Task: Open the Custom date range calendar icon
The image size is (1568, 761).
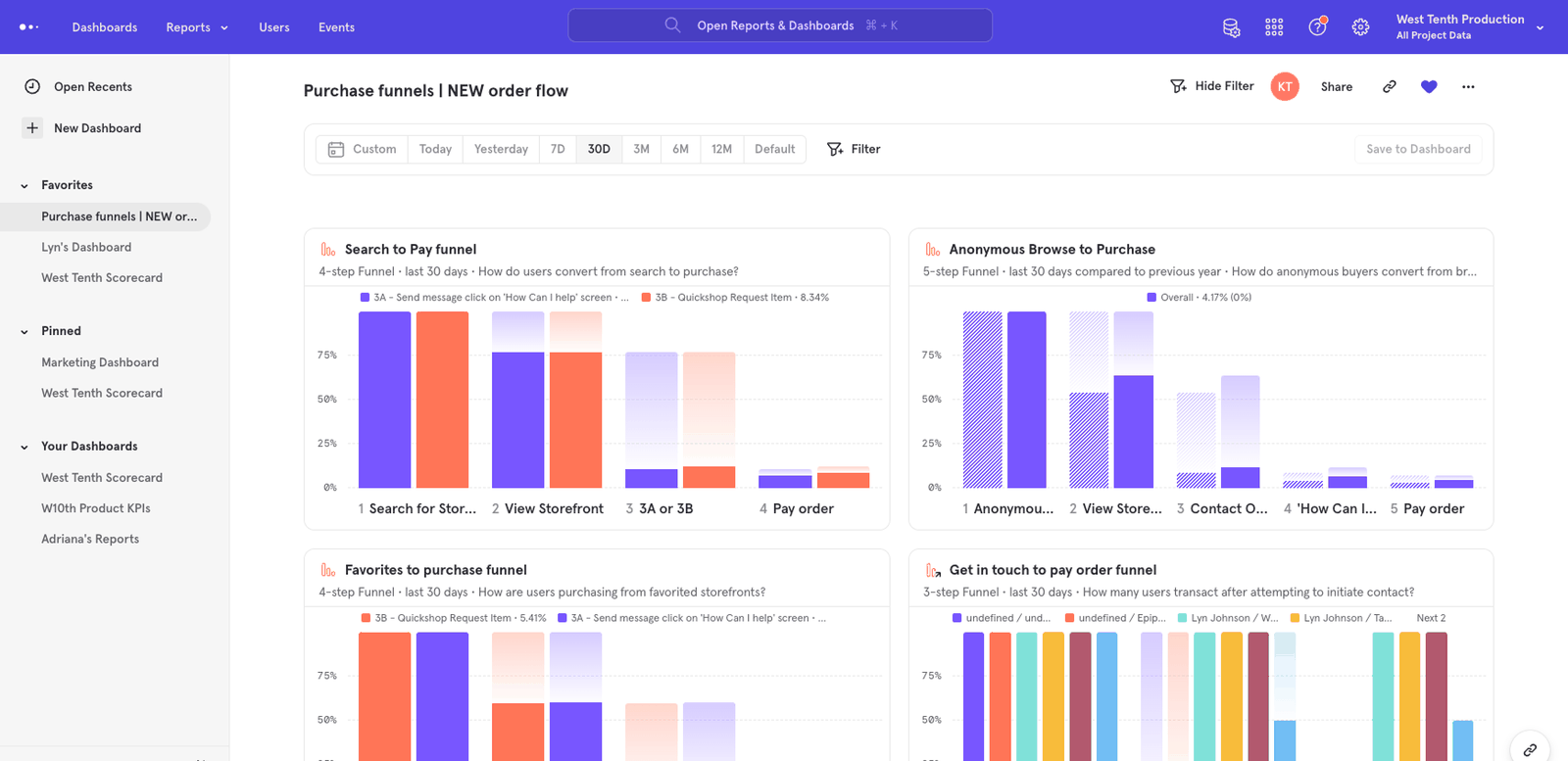Action: (336, 149)
